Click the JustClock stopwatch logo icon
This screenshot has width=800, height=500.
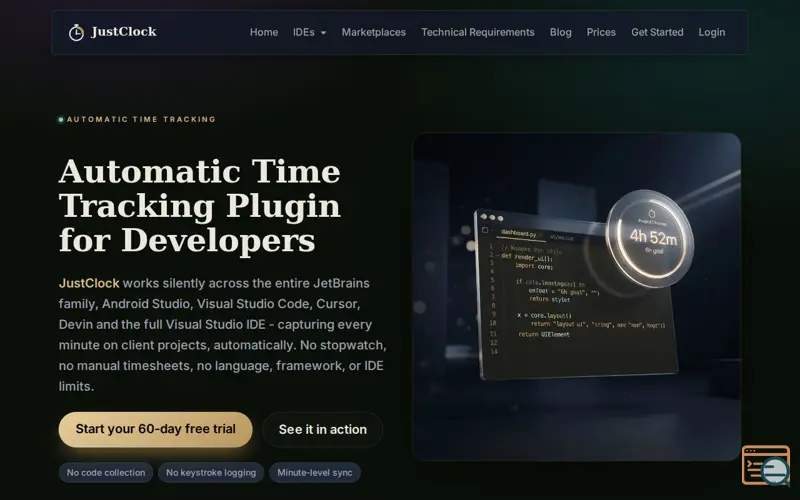(76, 32)
